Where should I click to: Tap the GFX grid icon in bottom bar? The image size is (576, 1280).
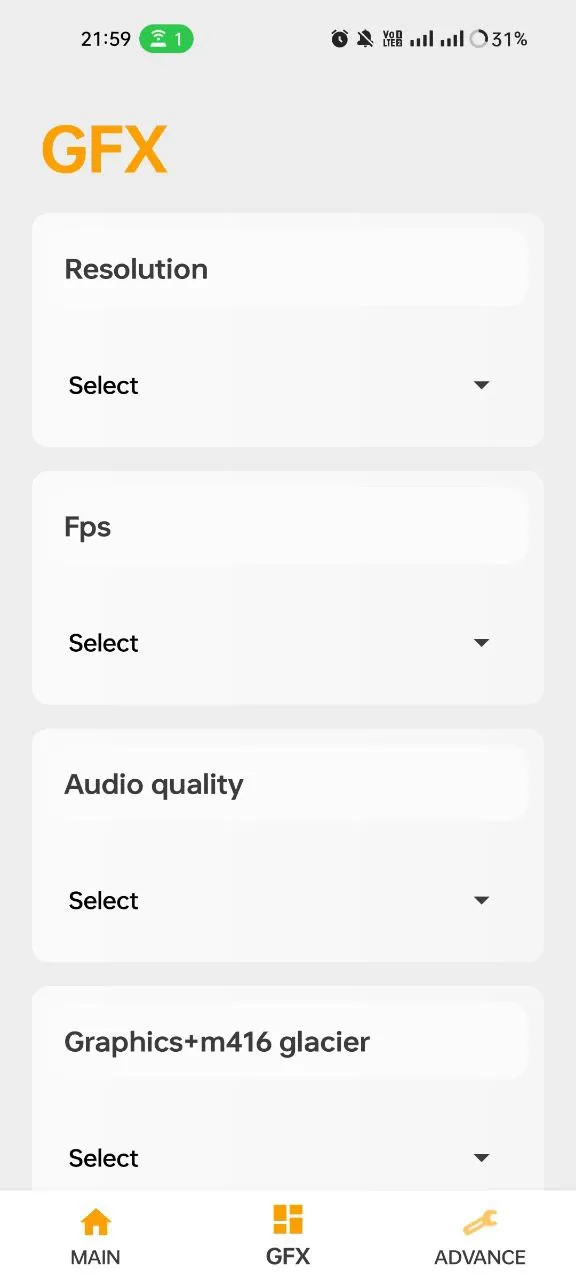click(x=287, y=1219)
